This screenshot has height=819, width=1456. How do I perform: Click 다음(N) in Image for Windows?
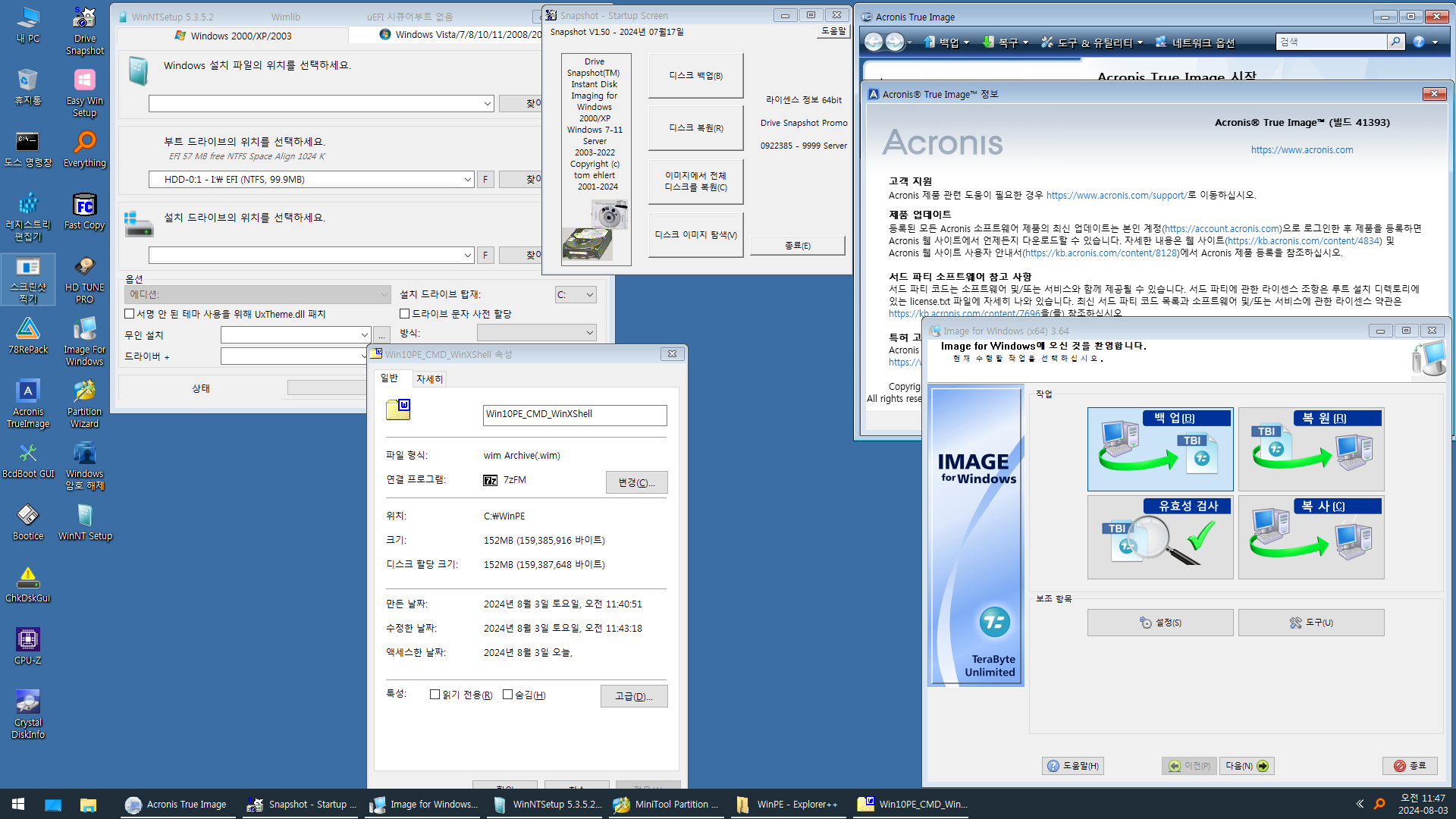[x=1247, y=766]
